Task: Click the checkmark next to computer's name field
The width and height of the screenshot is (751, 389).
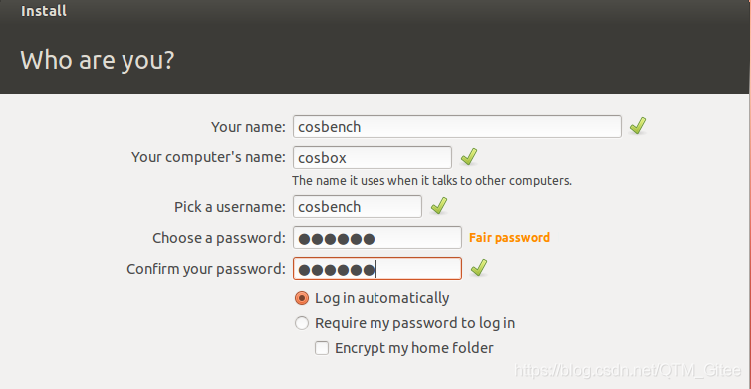Action: tap(468, 157)
